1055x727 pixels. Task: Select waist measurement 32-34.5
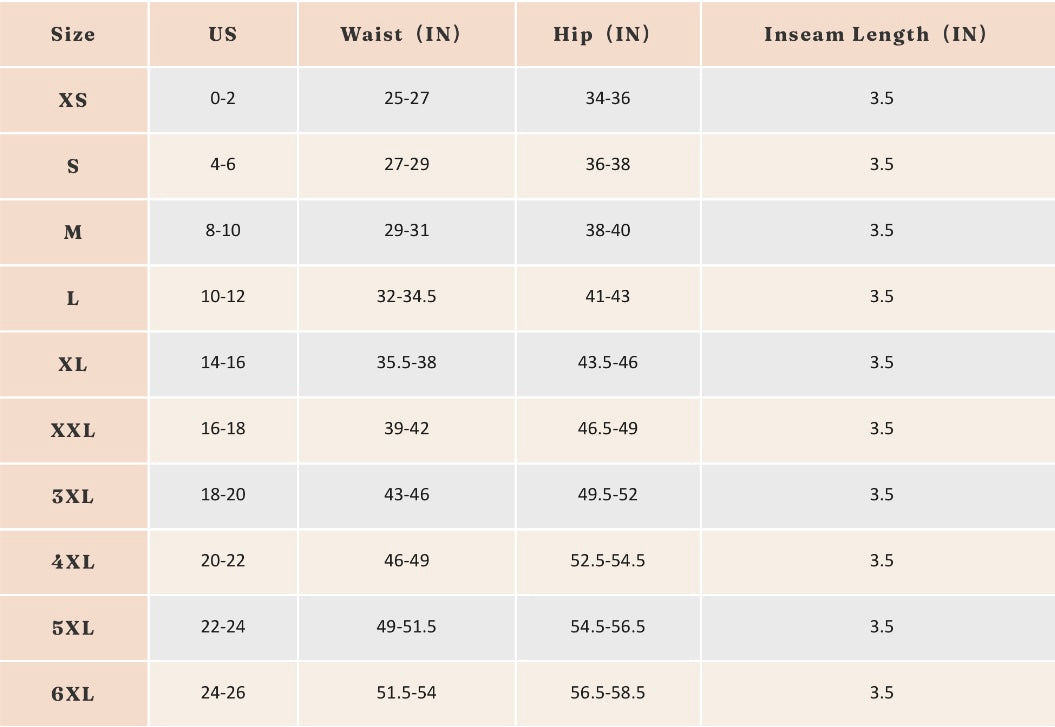pyautogui.click(x=406, y=296)
